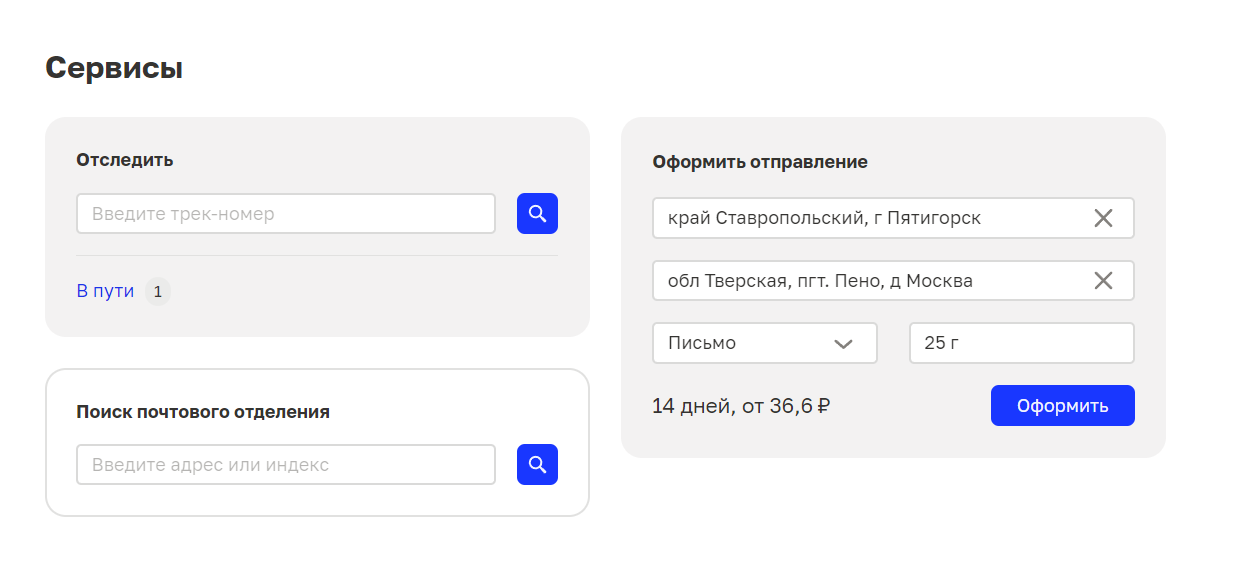Click the divider line above В пути
Screen dimensions: 1238x581
point(316,256)
